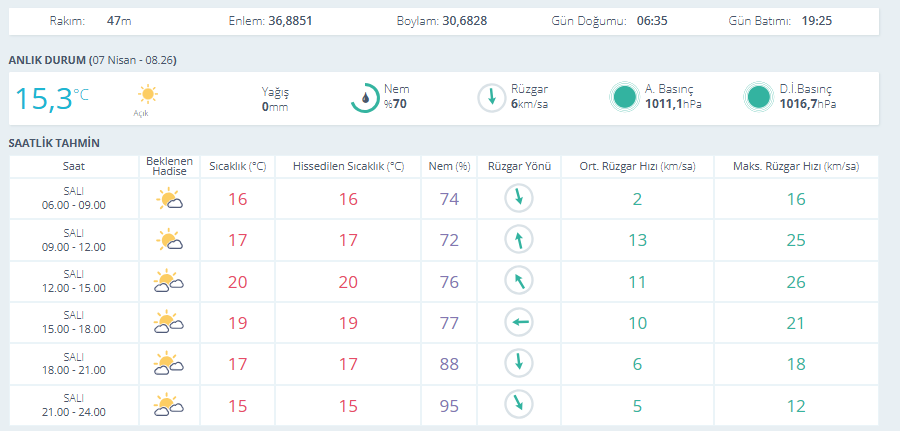The image size is (900, 431).
Task: Click the current temperature 15,3°C reading
Action: click(x=51, y=98)
